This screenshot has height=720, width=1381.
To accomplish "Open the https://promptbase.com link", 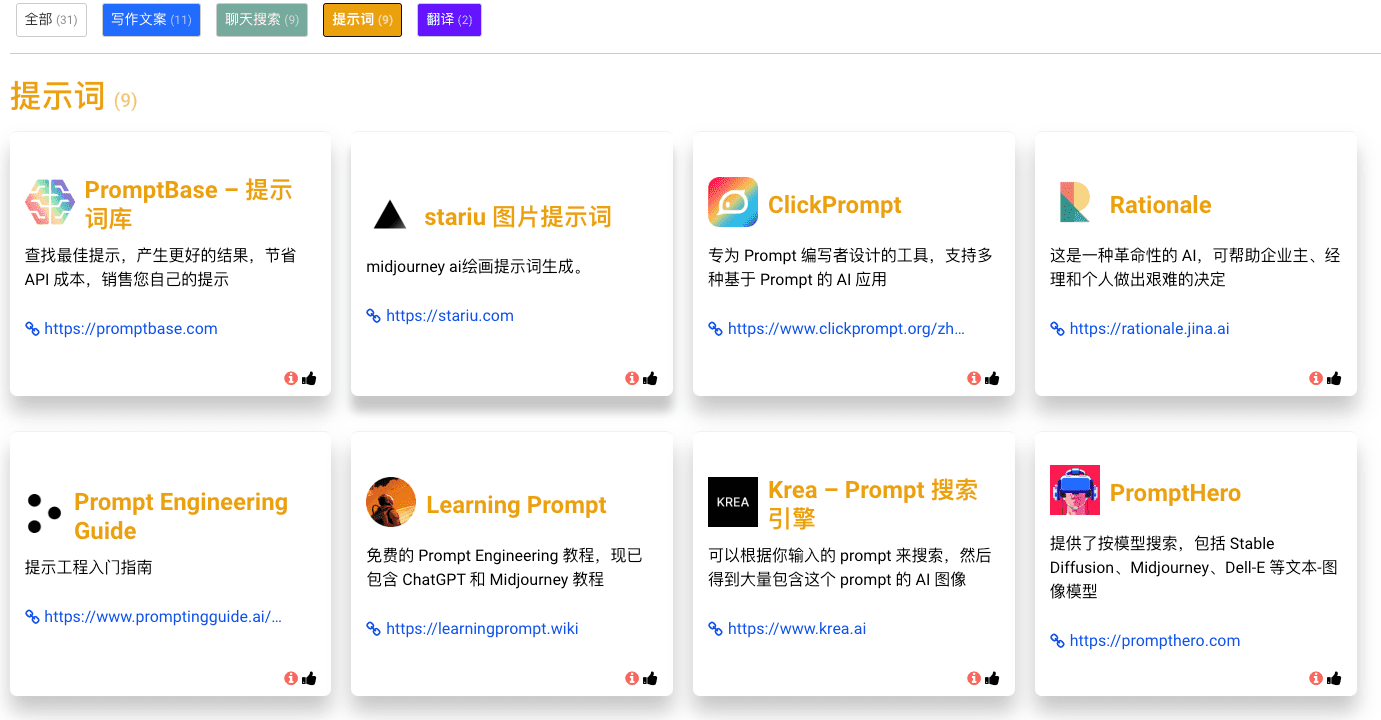I will click(x=131, y=328).
